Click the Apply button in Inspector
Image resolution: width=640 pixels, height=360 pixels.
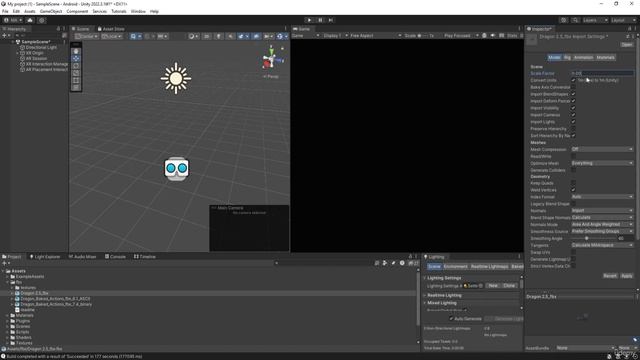coord(627,276)
